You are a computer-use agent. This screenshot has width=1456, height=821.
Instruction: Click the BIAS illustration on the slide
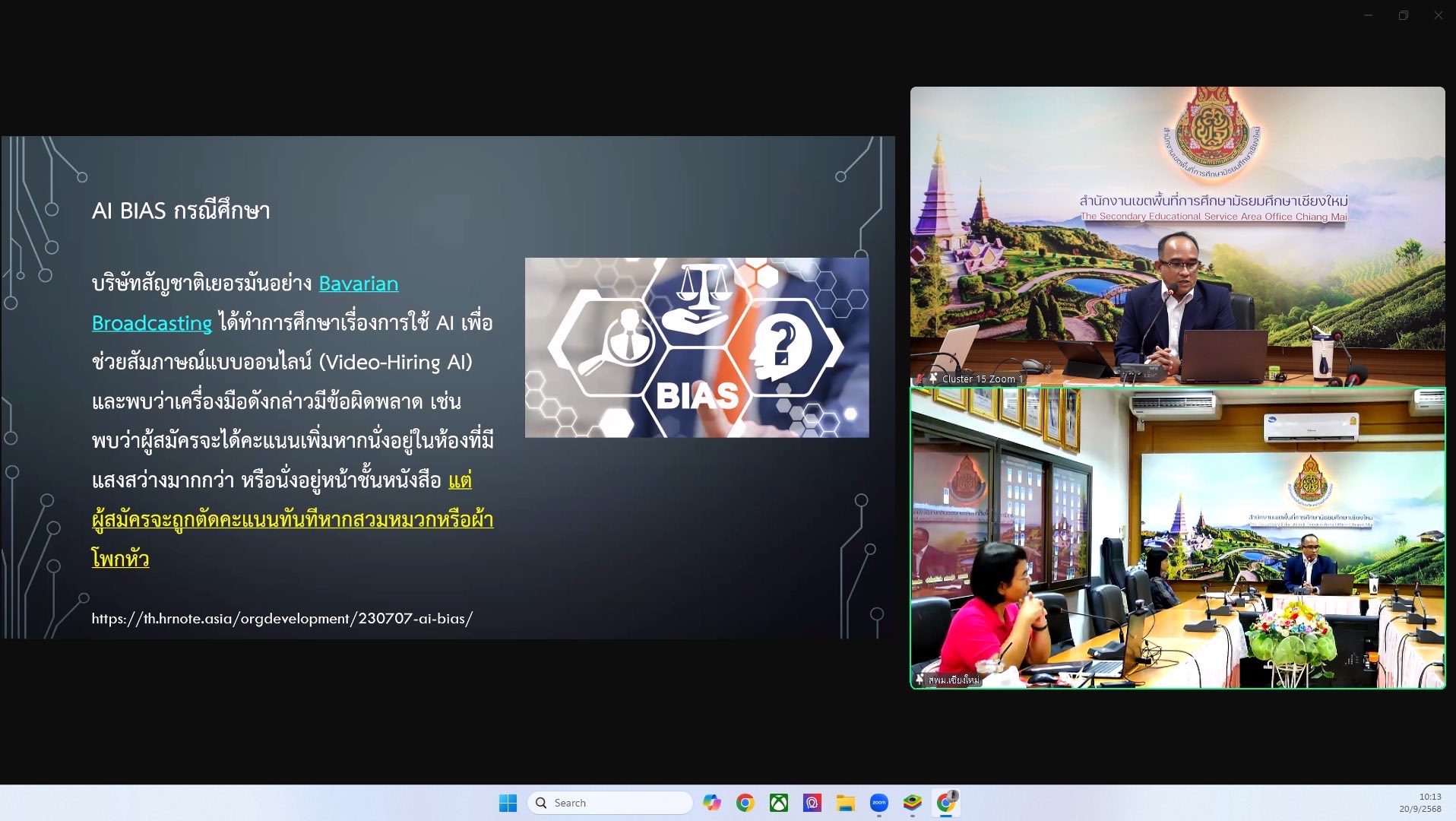click(696, 347)
